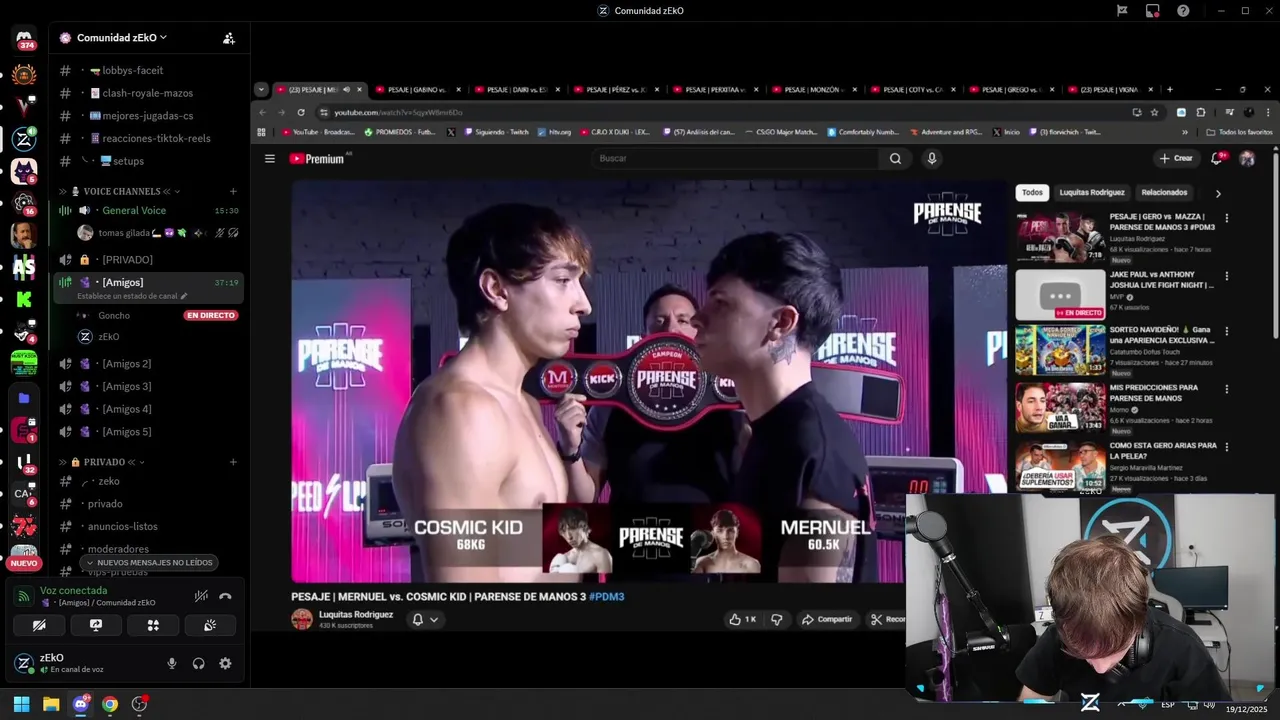
Task: Open the hltv.org bookmark
Action: (553, 132)
